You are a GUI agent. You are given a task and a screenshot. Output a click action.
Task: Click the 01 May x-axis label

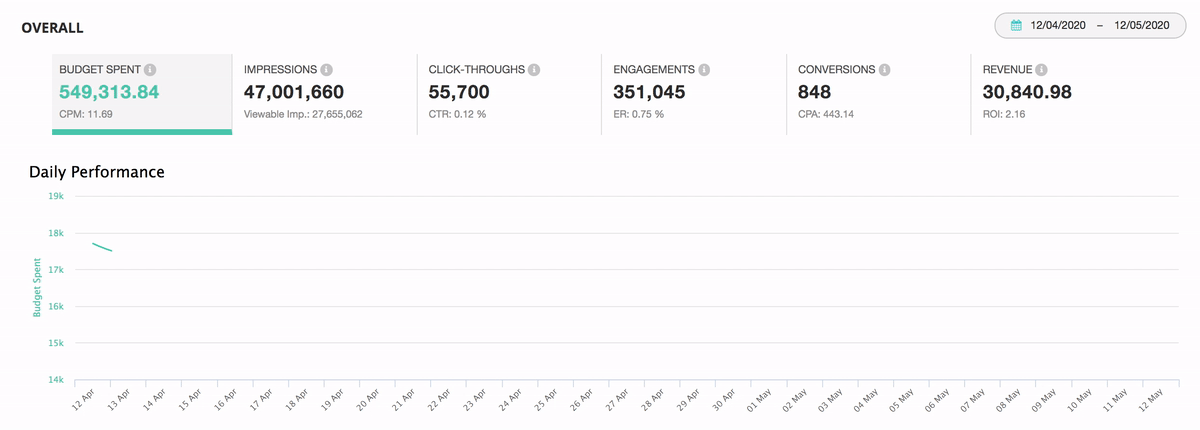tap(759, 400)
